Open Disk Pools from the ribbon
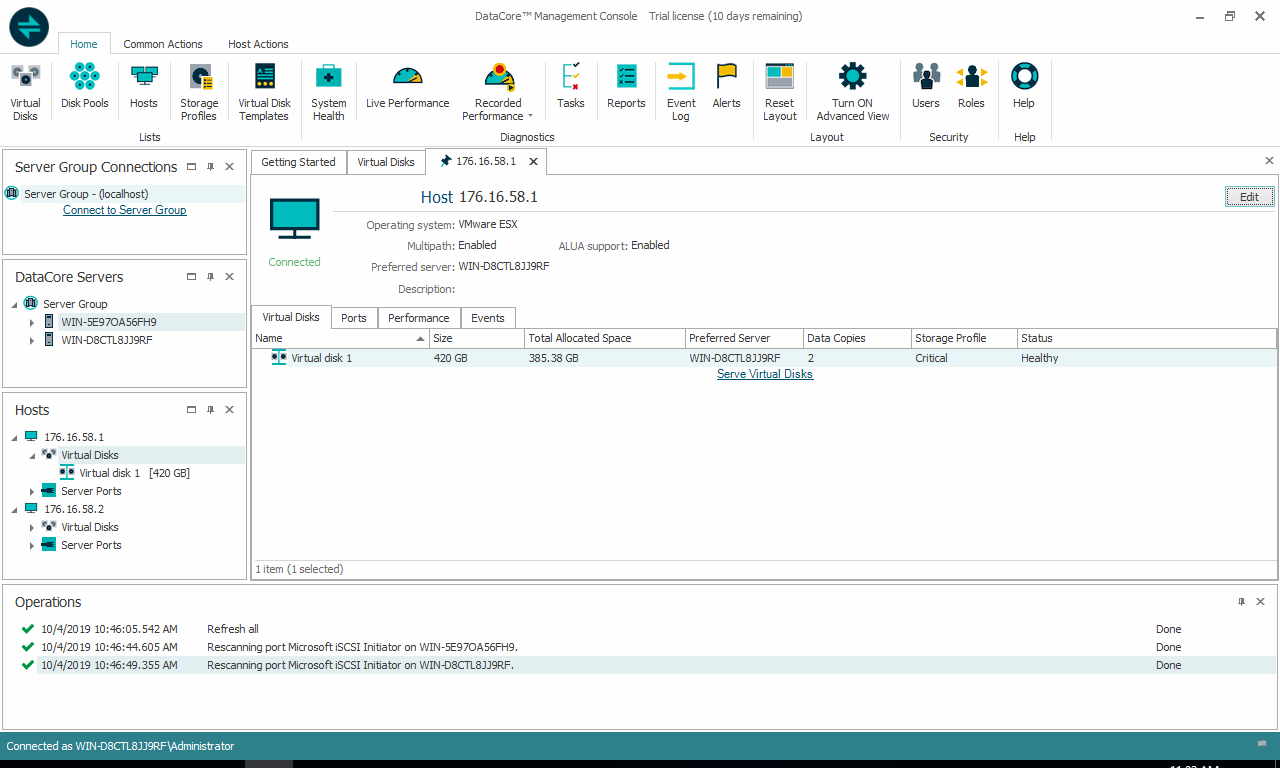Image resolution: width=1280 pixels, height=768 pixels. pyautogui.click(x=85, y=86)
